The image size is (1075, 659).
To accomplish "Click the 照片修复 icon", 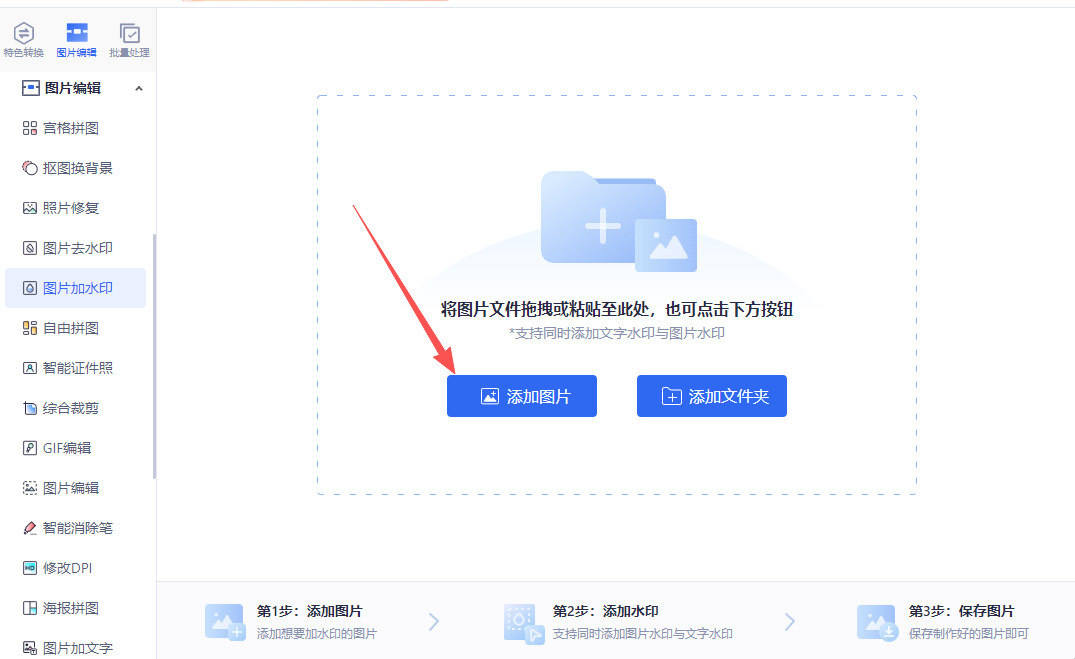I will pyautogui.click(x=29, y=208).
